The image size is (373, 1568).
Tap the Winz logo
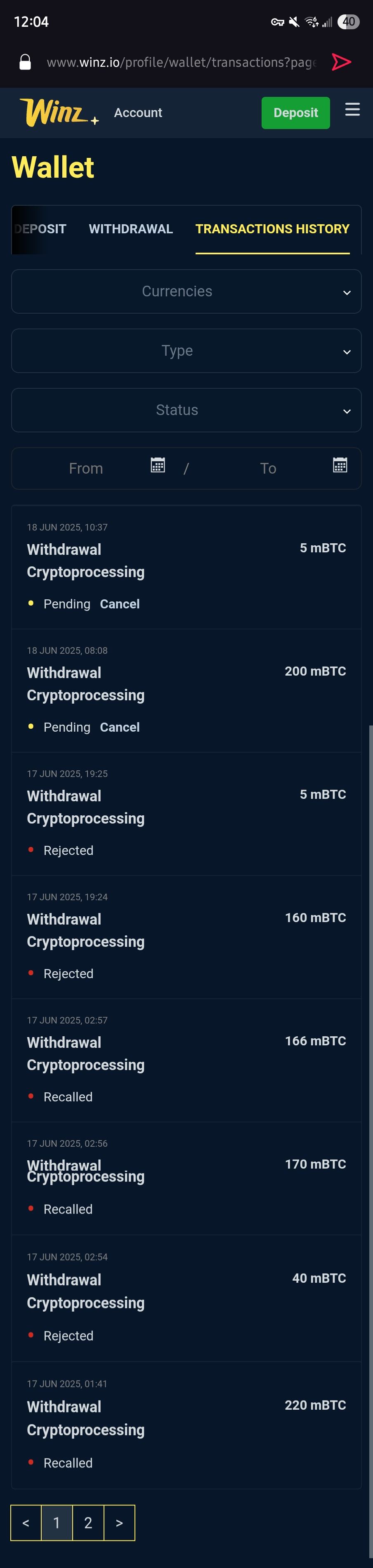[57, 112]
